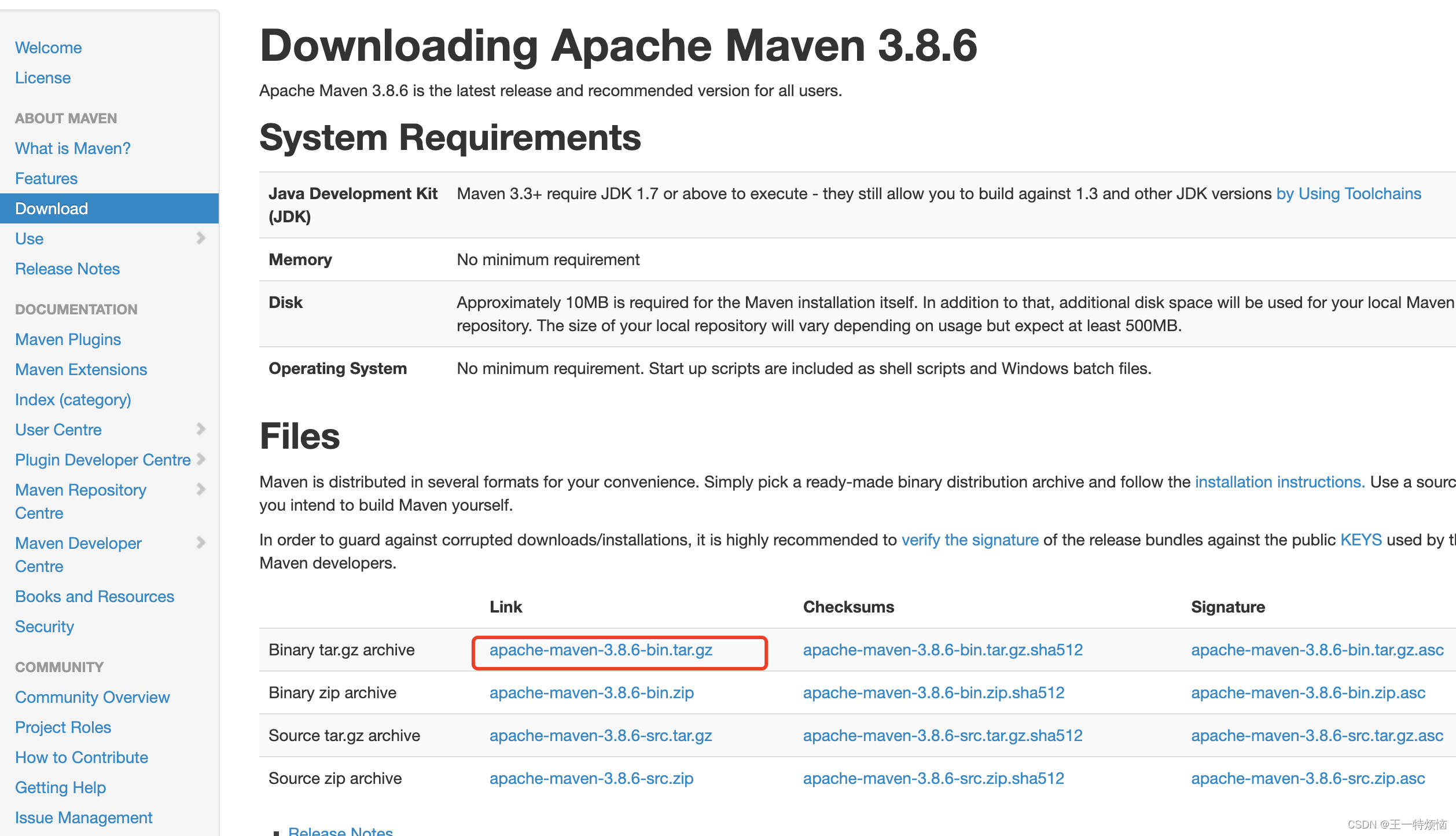
Task: Open the Project Roles link
Action: (x=63, y=727)
